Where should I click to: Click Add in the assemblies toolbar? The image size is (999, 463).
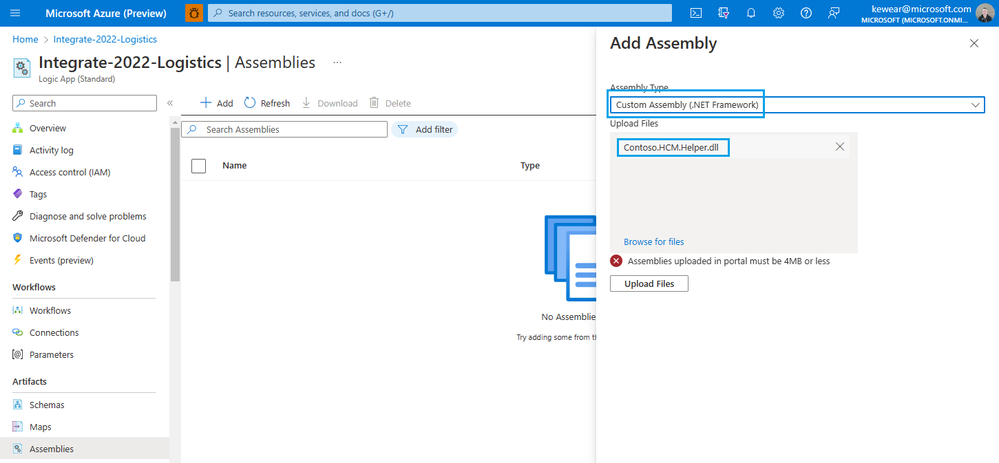click(217, 103)
